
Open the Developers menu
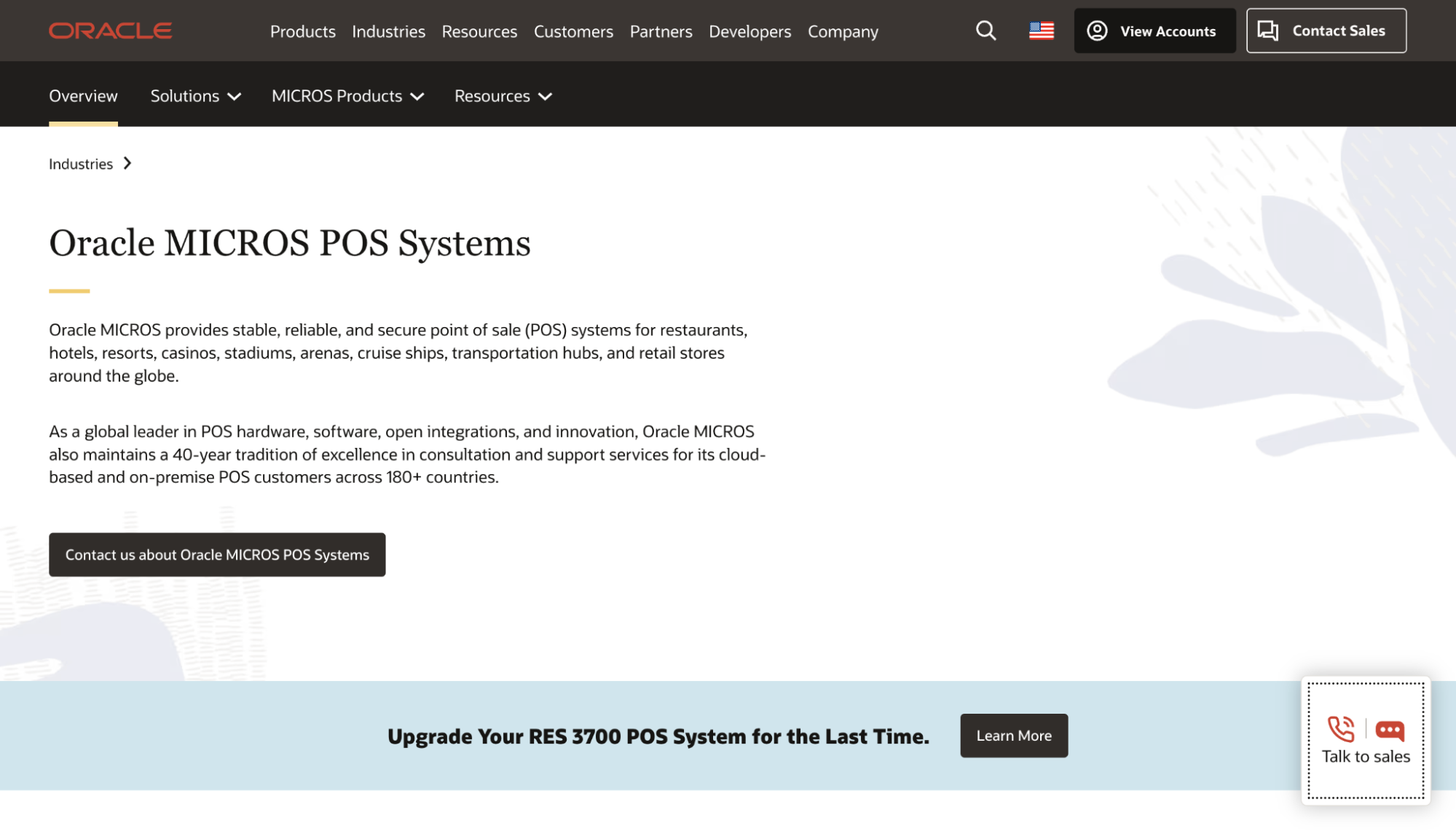(x=749, y=31)
